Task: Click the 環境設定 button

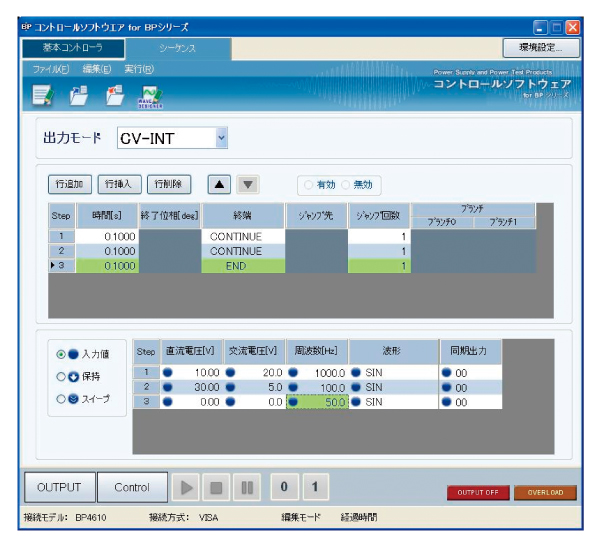Action: (x=540, y=47)
